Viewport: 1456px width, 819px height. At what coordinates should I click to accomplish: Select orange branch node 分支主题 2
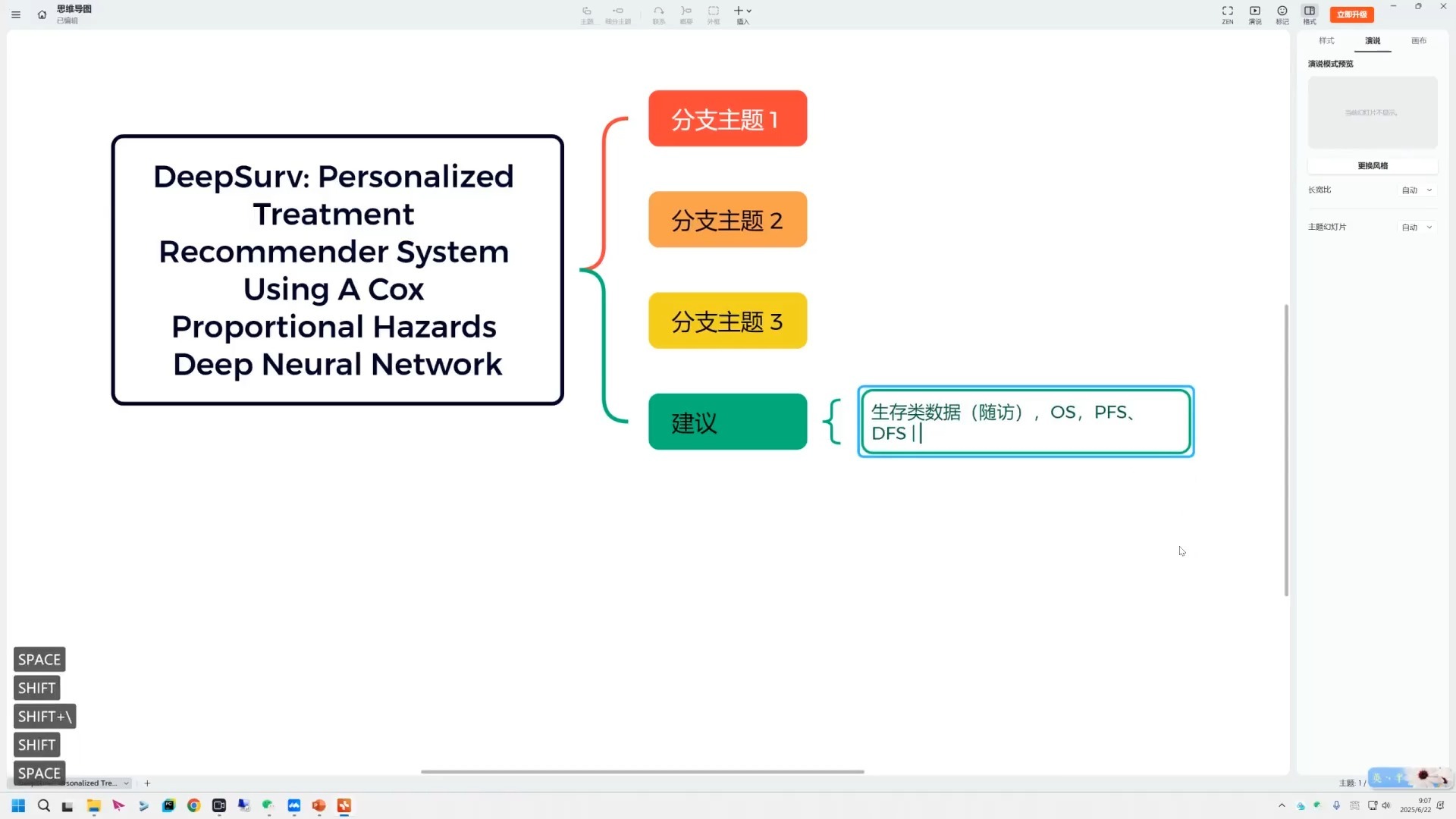(727, 220)
